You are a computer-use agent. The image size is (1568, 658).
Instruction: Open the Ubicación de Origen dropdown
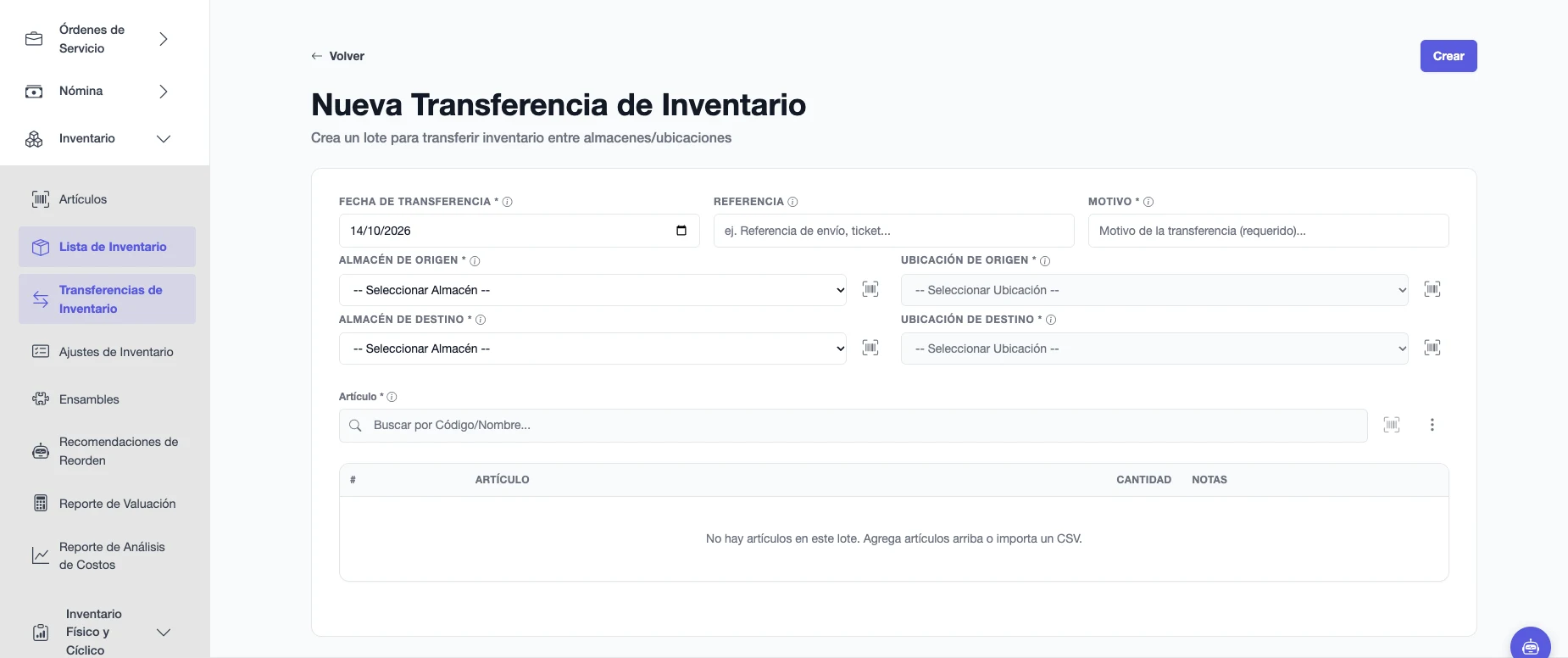tap(1154, 290)
